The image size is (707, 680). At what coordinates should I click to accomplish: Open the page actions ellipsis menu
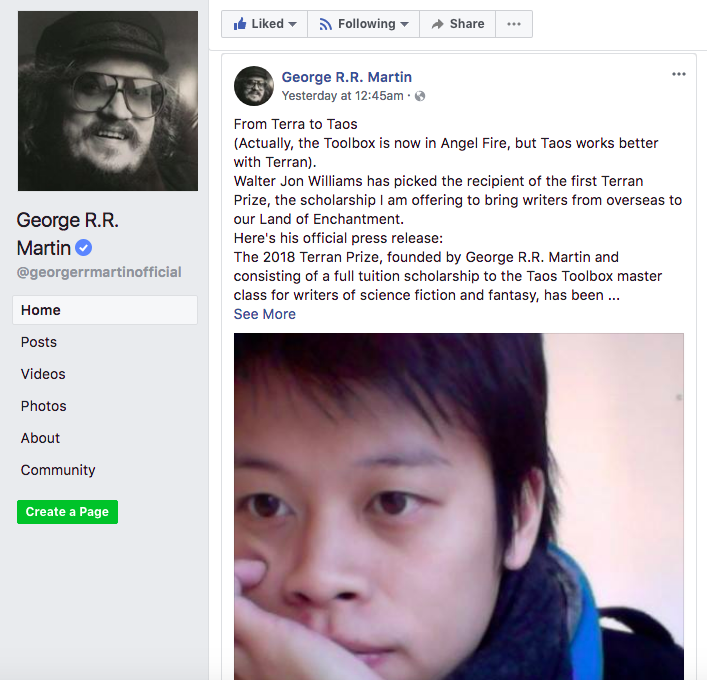pyautogui.click(x=514, y=24)
